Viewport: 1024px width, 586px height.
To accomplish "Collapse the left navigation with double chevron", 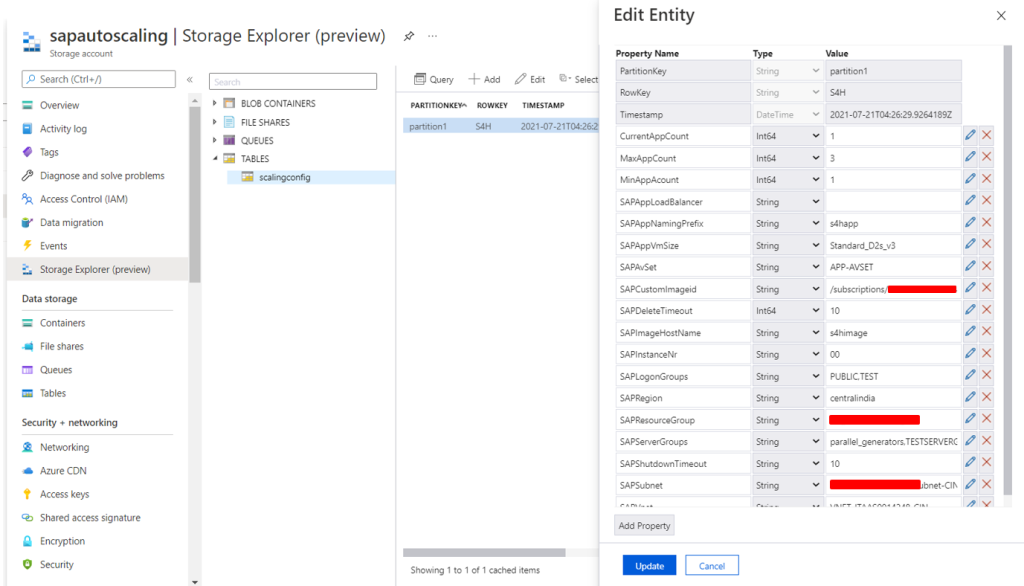I will [189, 80].
